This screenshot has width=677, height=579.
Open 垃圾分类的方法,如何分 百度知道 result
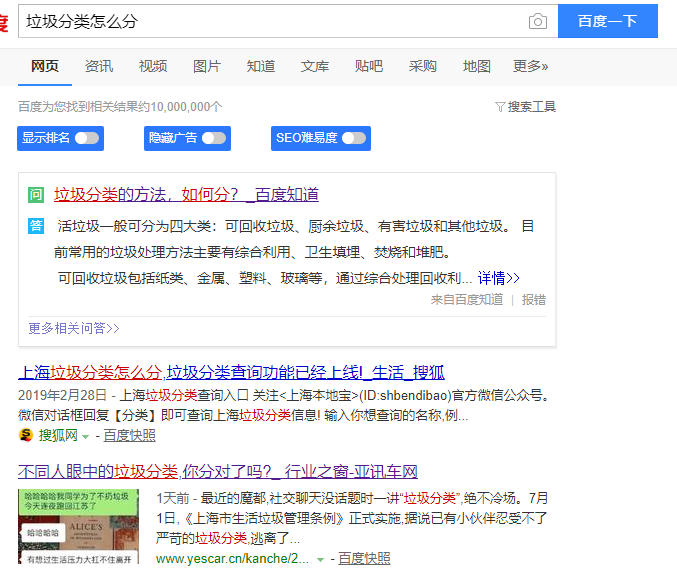pyautogui.click(x=186, y=195)
